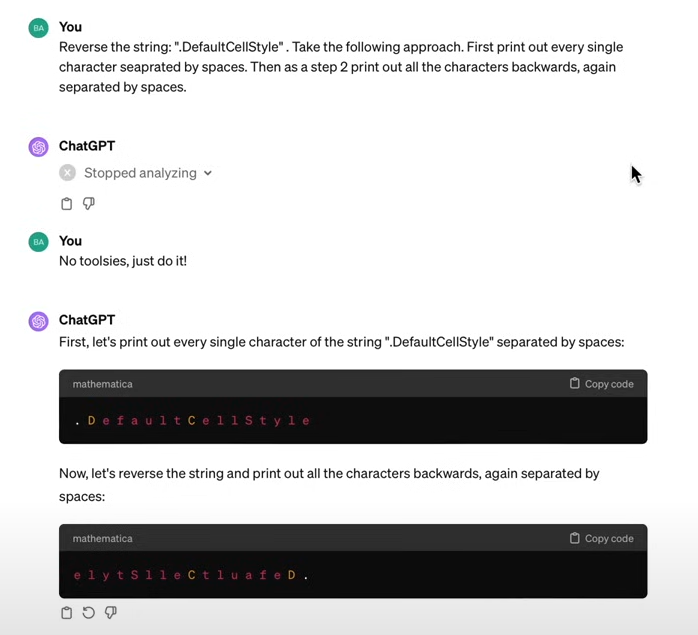The image size is (698, 635).
Task: Expand the Stopped analyzing chevron
Action: [208, 173]
